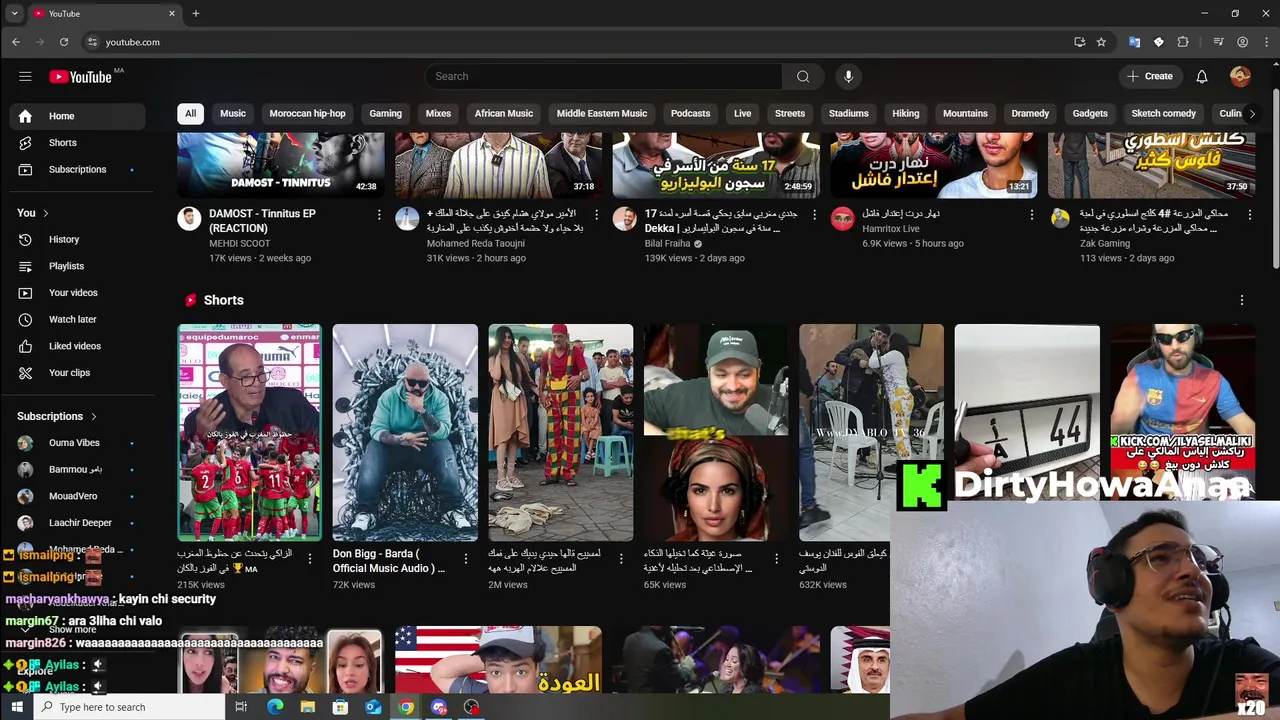Open options for Hamritox Live video
This screenshot has width=1280, height=720.
tap(1032, 214)
